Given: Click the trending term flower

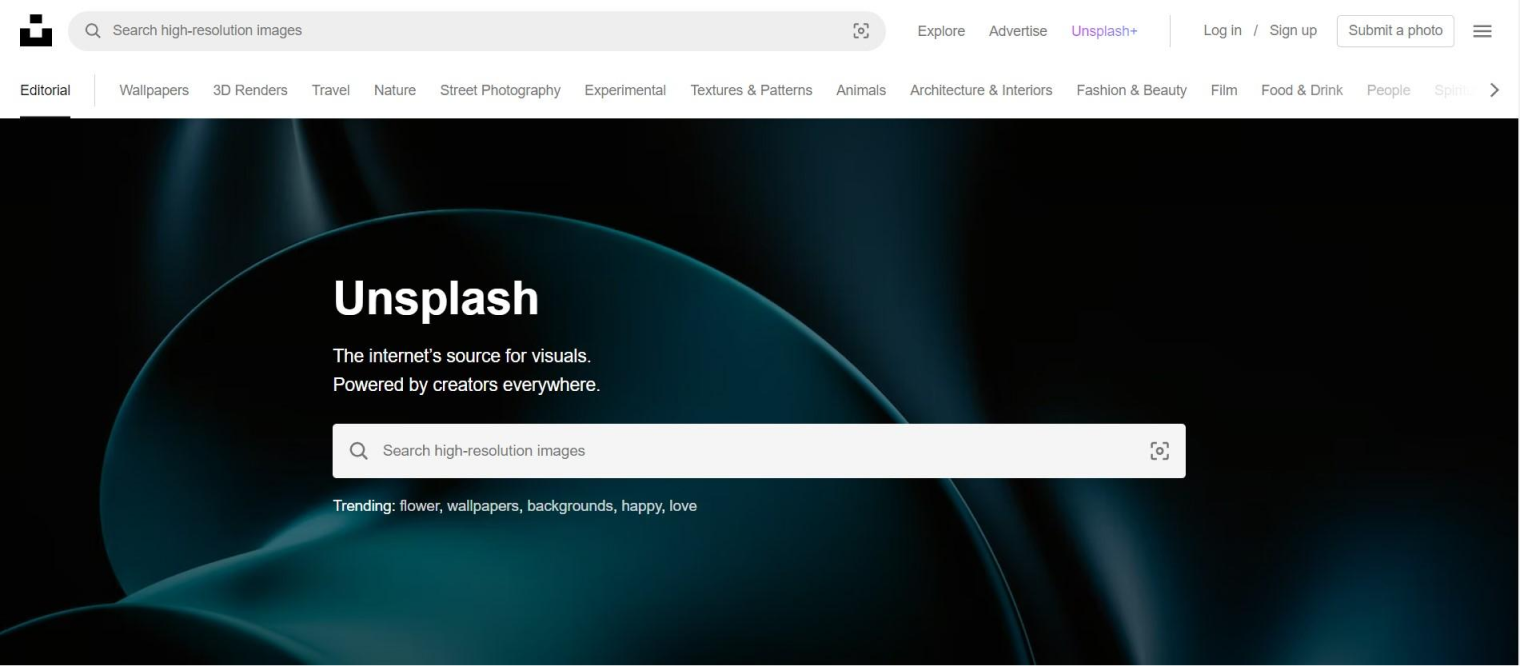Looking at the screenshot, I should [419, 506].
